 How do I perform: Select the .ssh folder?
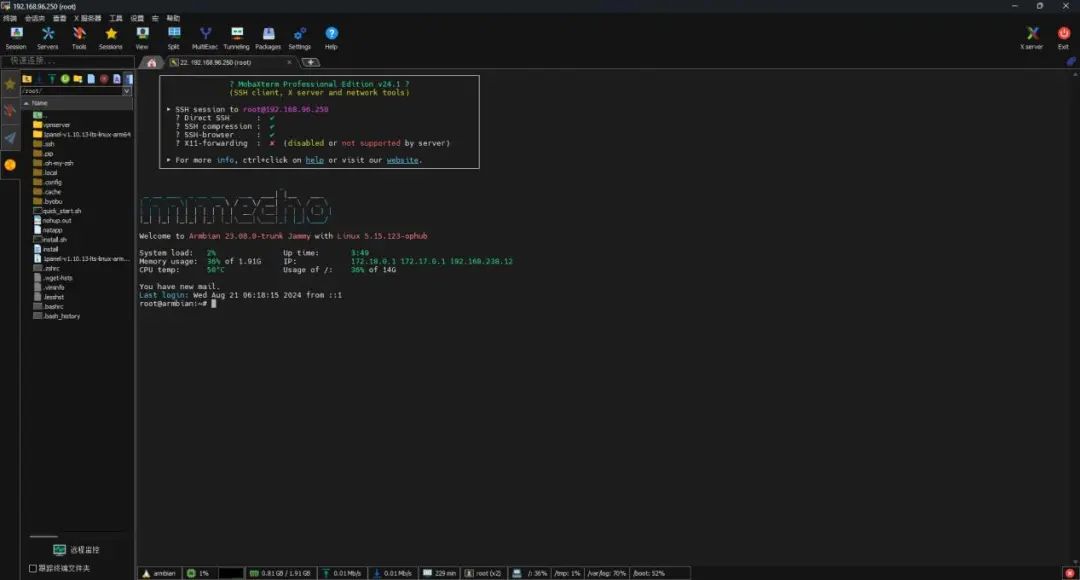[x=43, y=144]
